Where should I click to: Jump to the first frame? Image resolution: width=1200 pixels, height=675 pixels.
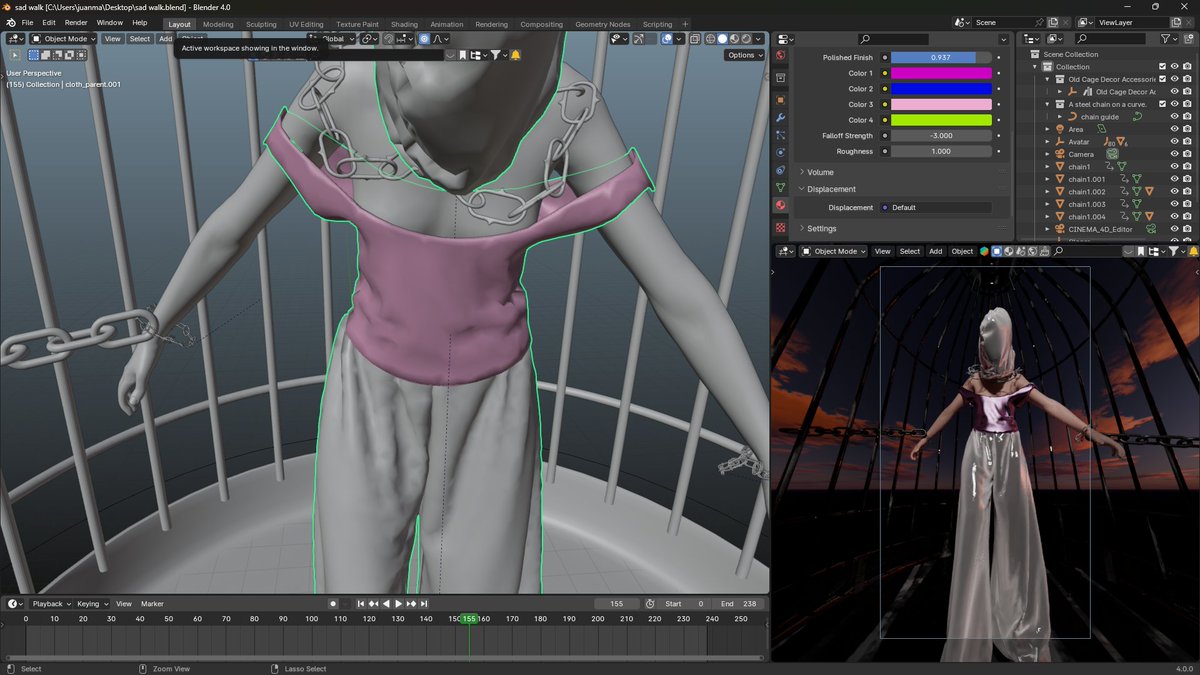coord(361,604)
